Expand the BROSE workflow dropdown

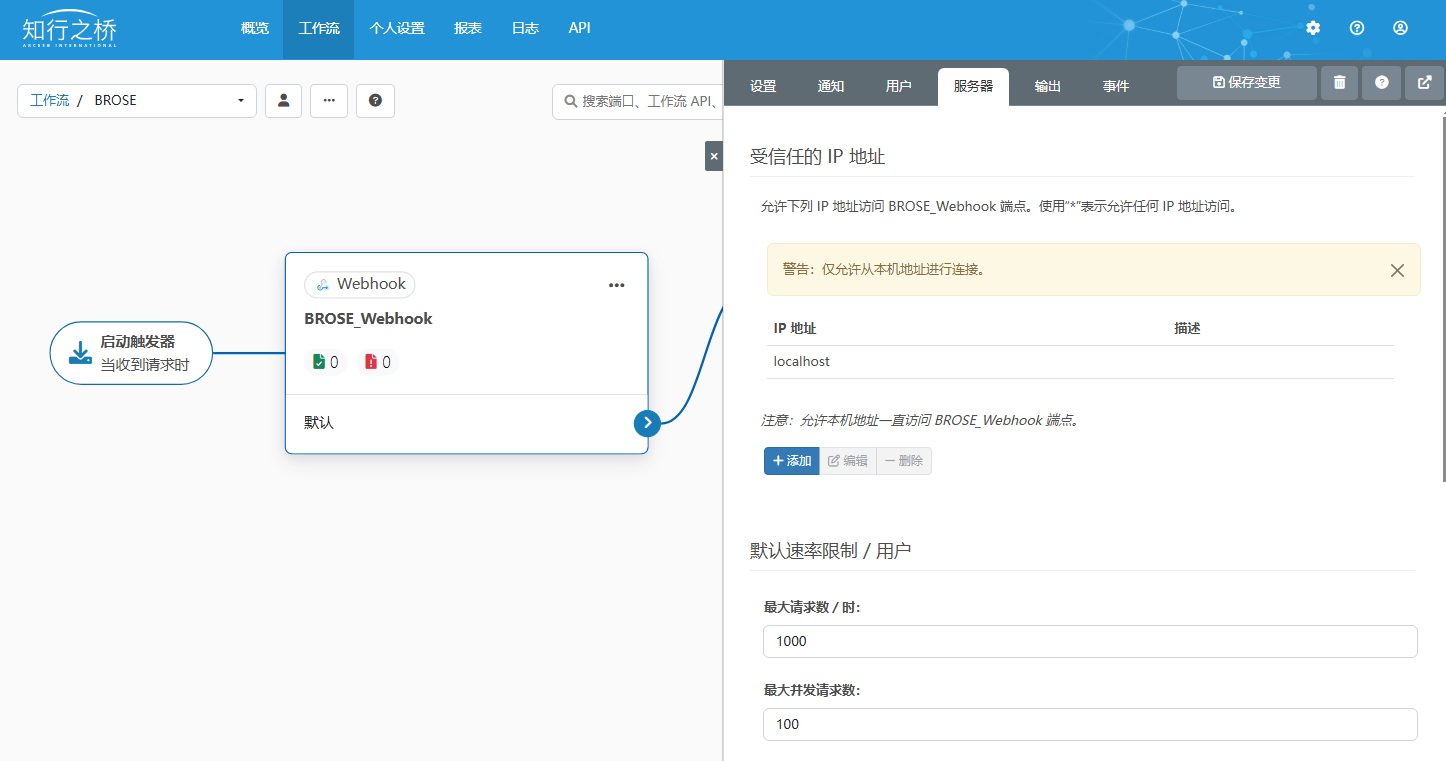(240, 101)
